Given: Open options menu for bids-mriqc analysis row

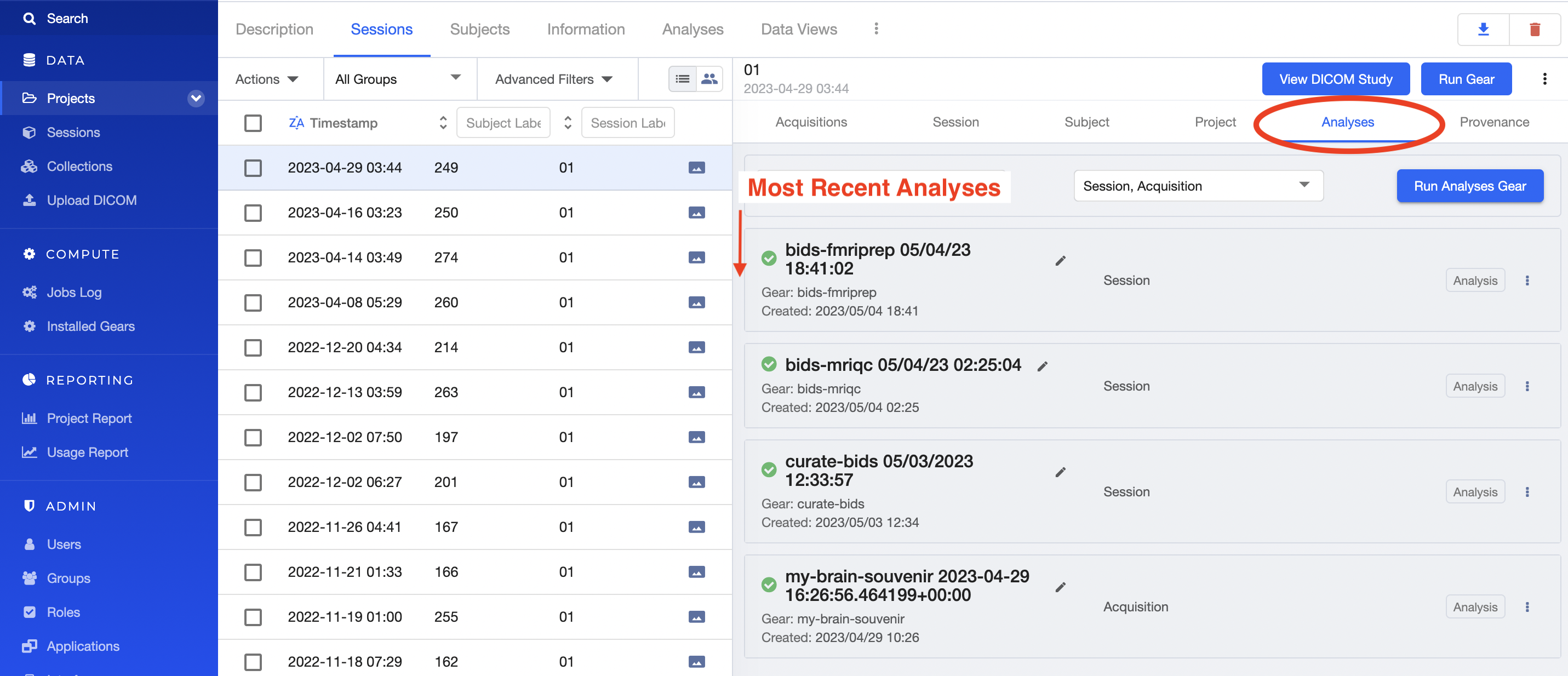Looking at the screenshot, I should (1526, 386).
